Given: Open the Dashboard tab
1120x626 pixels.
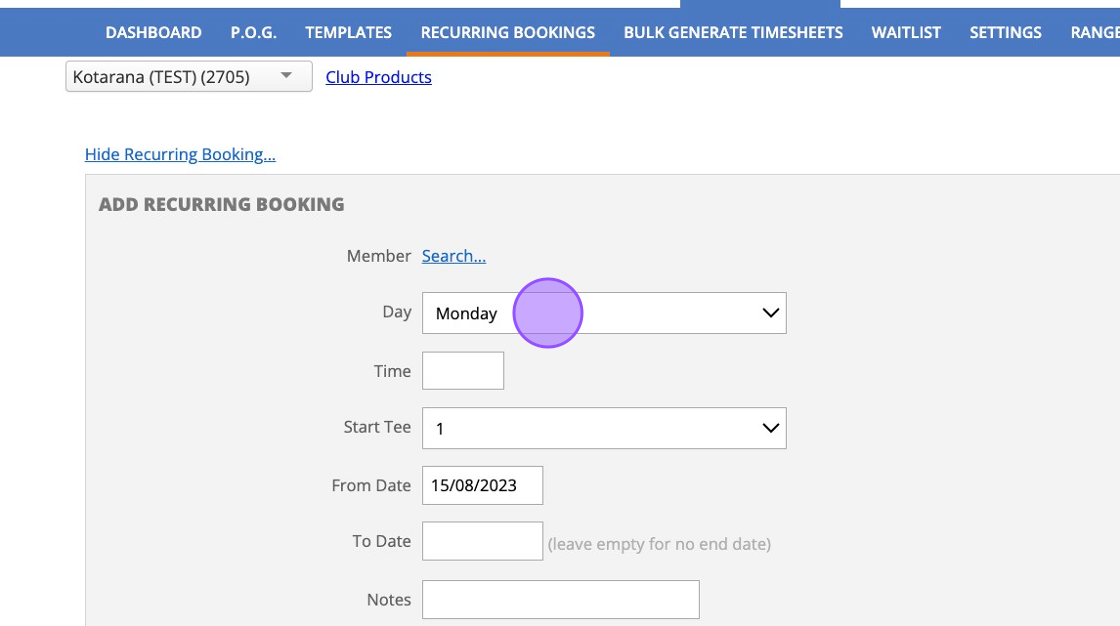Looking at the screenshot, I should (153, 33).
